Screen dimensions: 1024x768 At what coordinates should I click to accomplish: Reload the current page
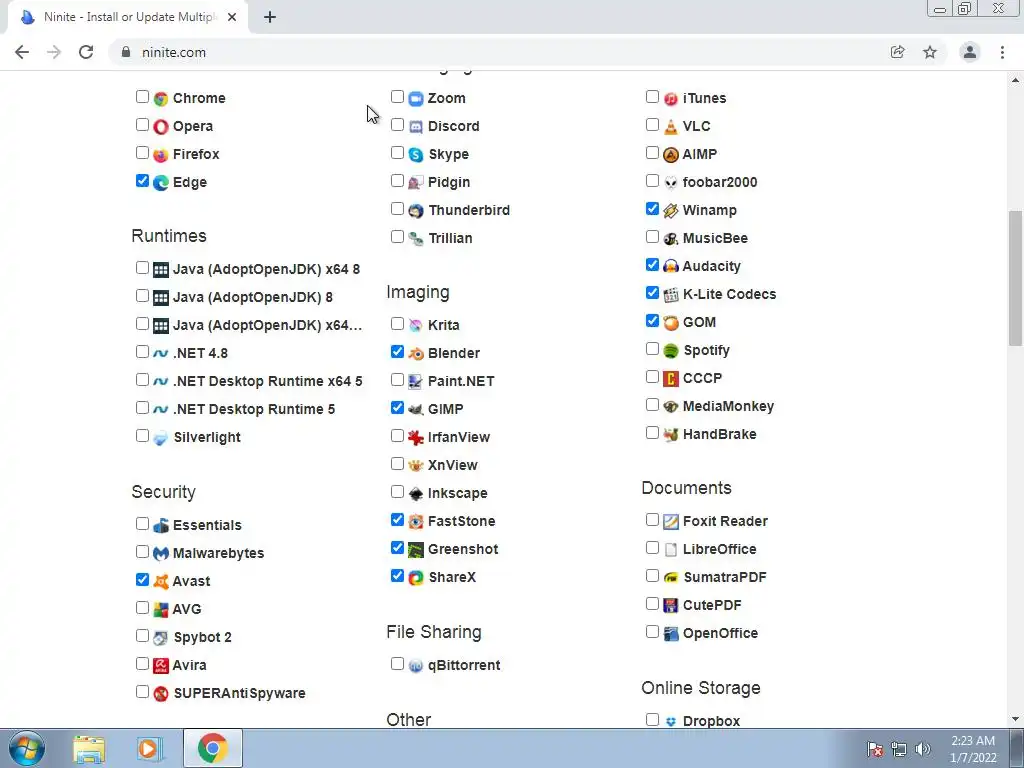point(86,52)
